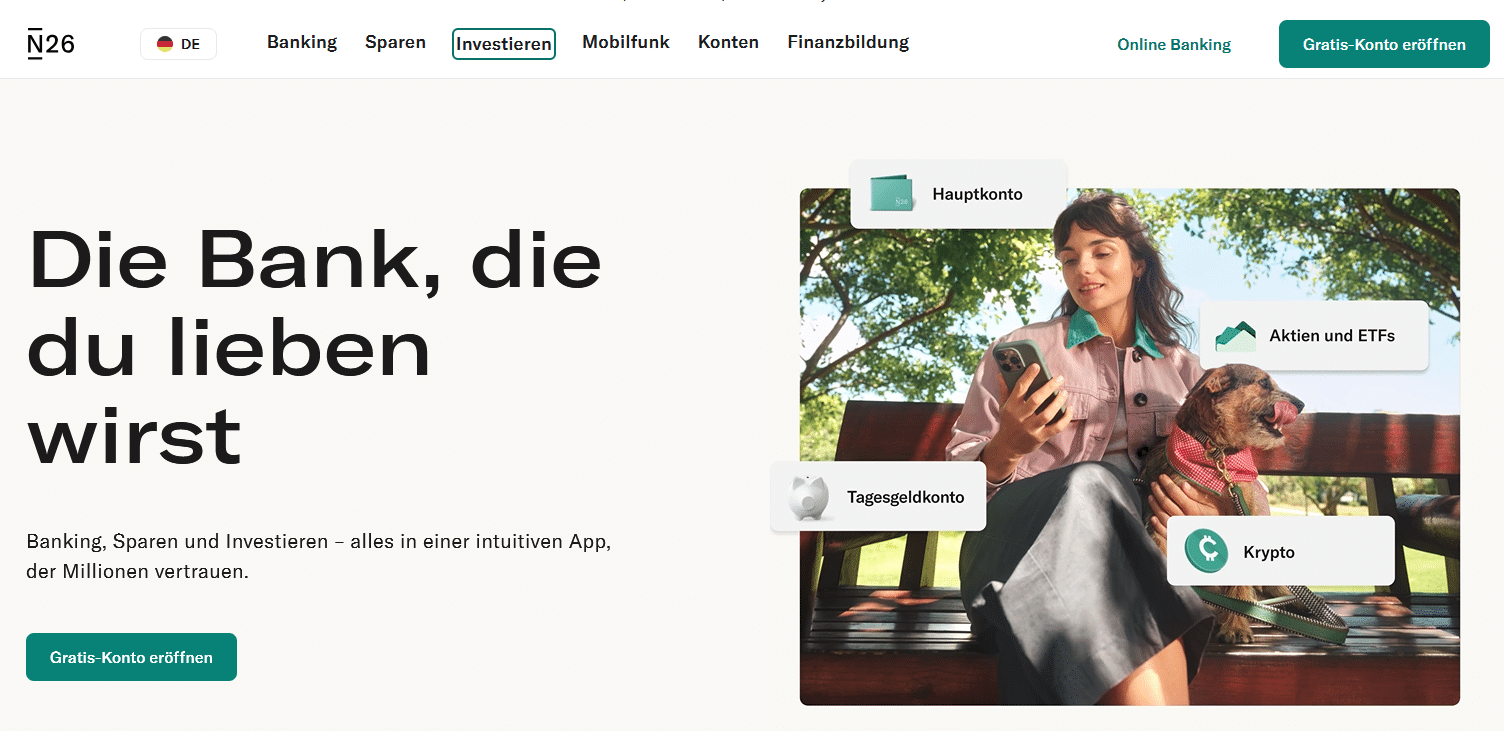This screenshot has height=731, width=1504.
Task: Open the Mobilfunk menu item
Action: (x=626, y=43)
